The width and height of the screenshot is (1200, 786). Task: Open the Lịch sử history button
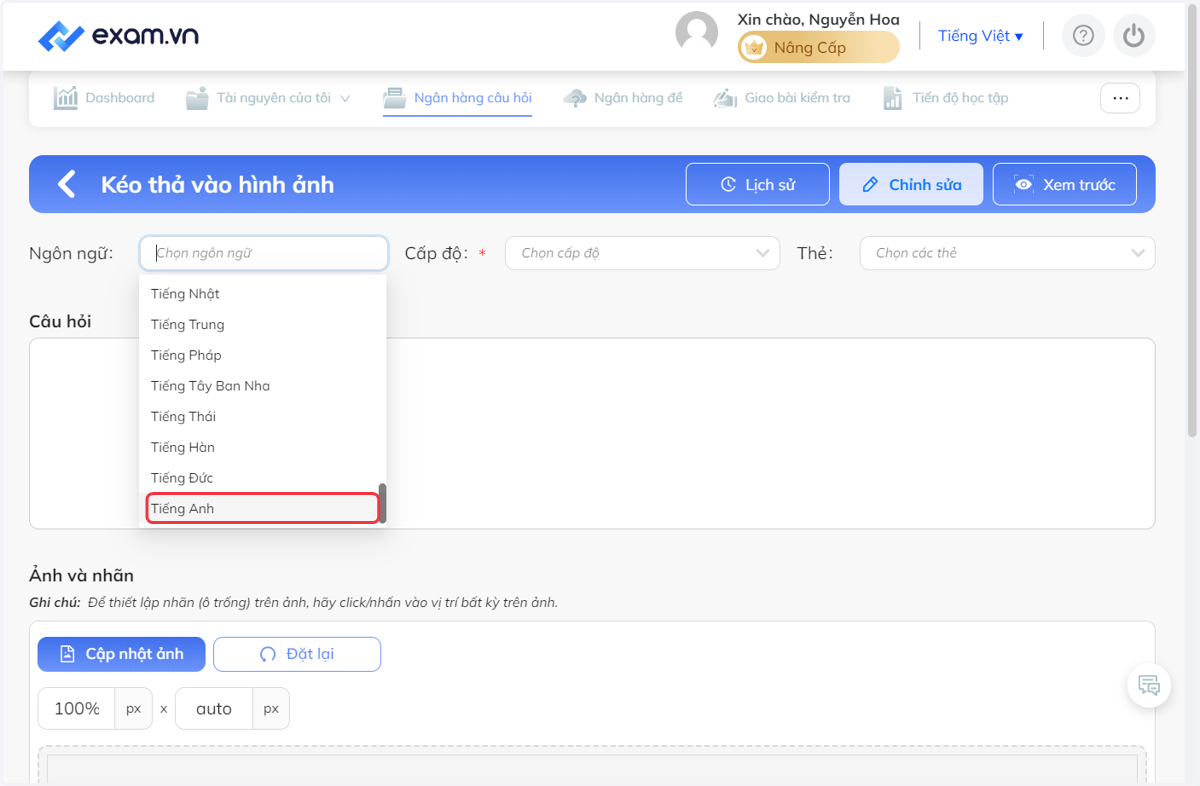tap(758, 184)
